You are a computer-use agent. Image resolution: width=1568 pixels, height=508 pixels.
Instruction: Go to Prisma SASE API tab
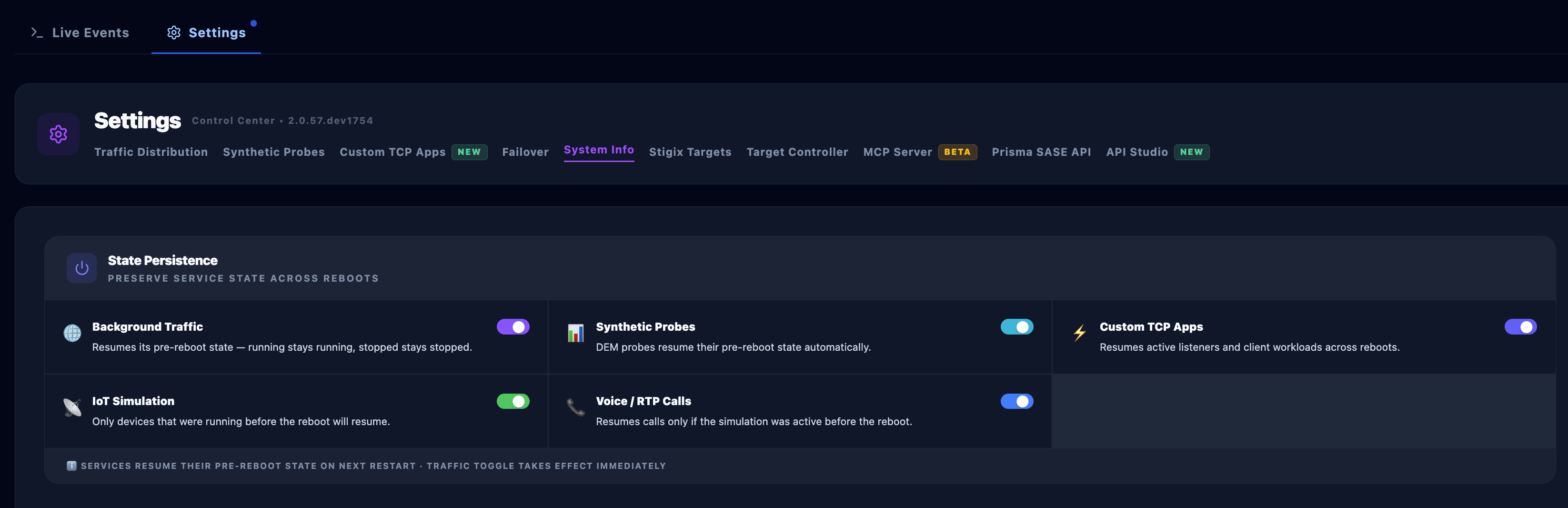tap(1042, 152)
